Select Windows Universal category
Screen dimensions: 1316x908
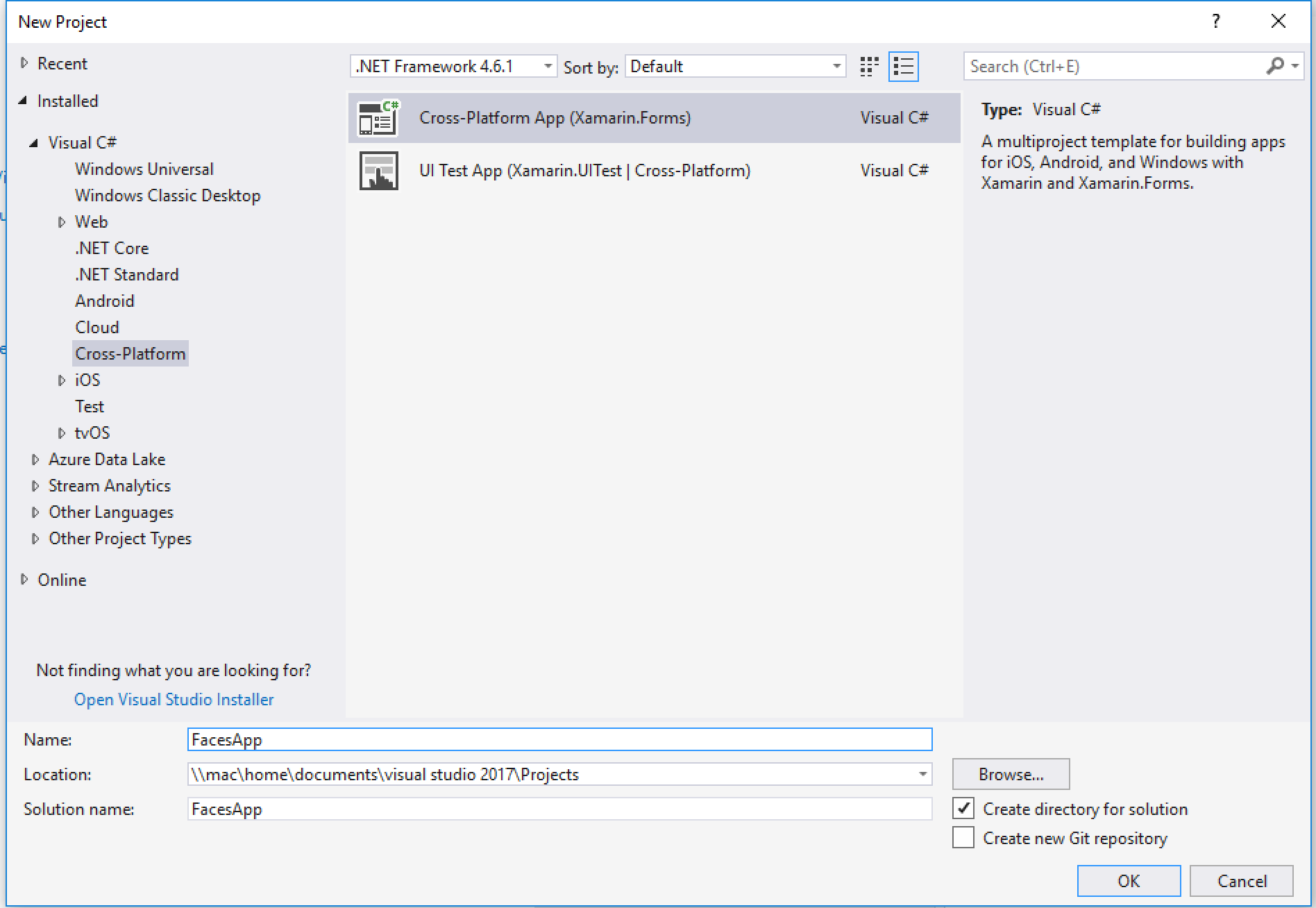pyautogui.click(x=144, y=169)
